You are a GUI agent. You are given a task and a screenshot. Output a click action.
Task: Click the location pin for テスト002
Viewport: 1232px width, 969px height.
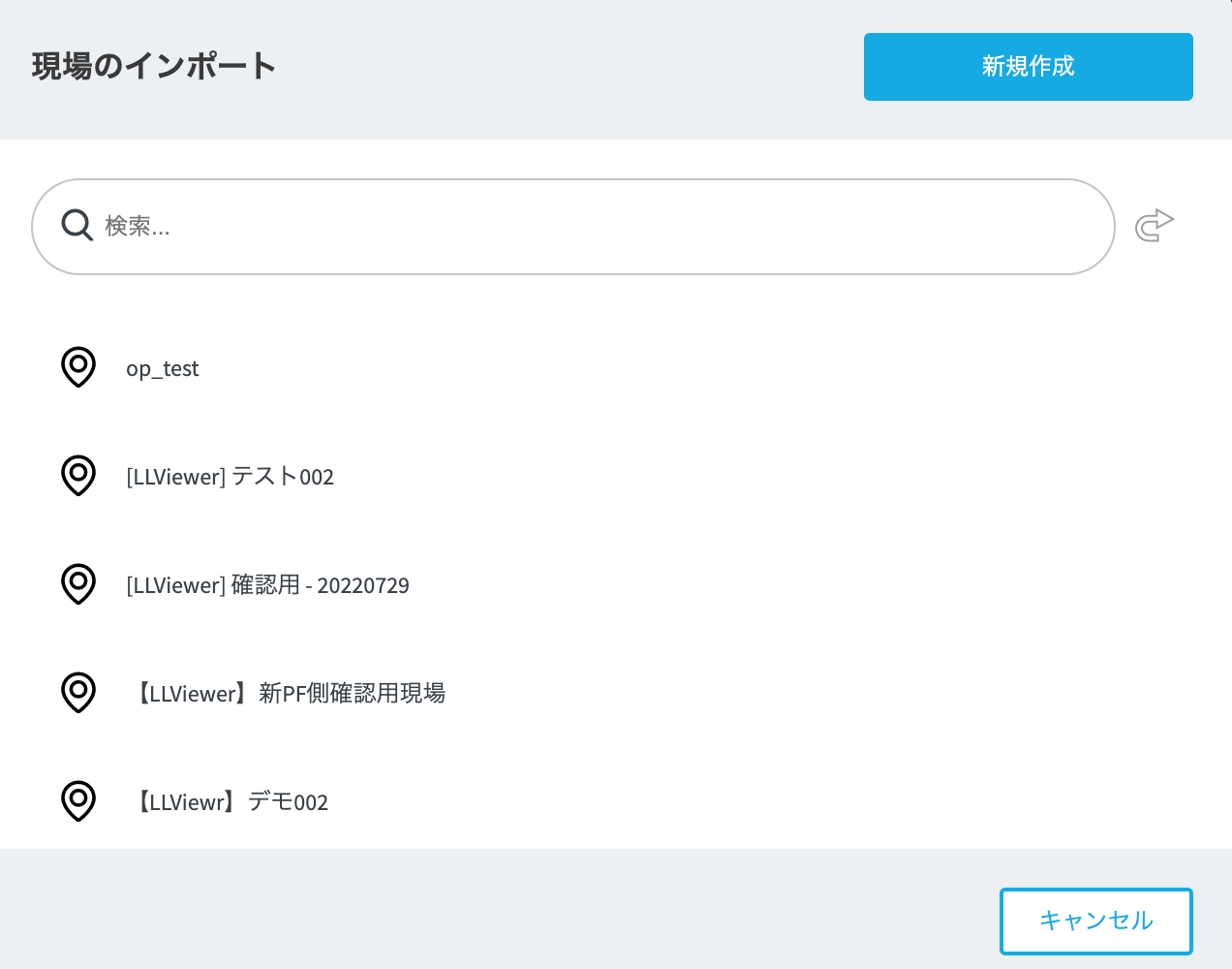[x=78, y=476]
